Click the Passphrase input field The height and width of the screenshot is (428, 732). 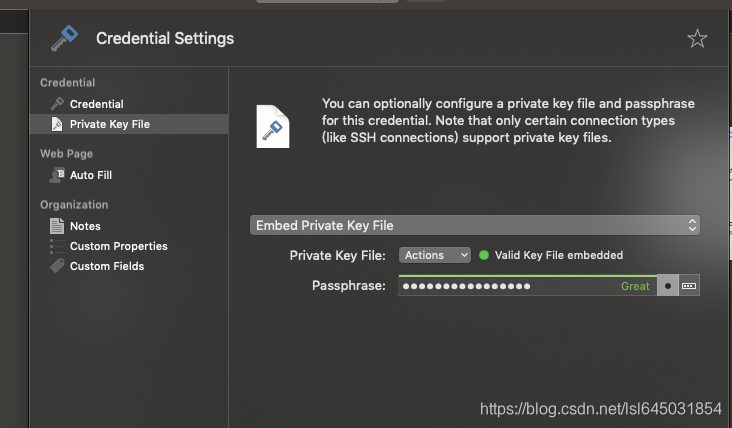pos(508,286)
